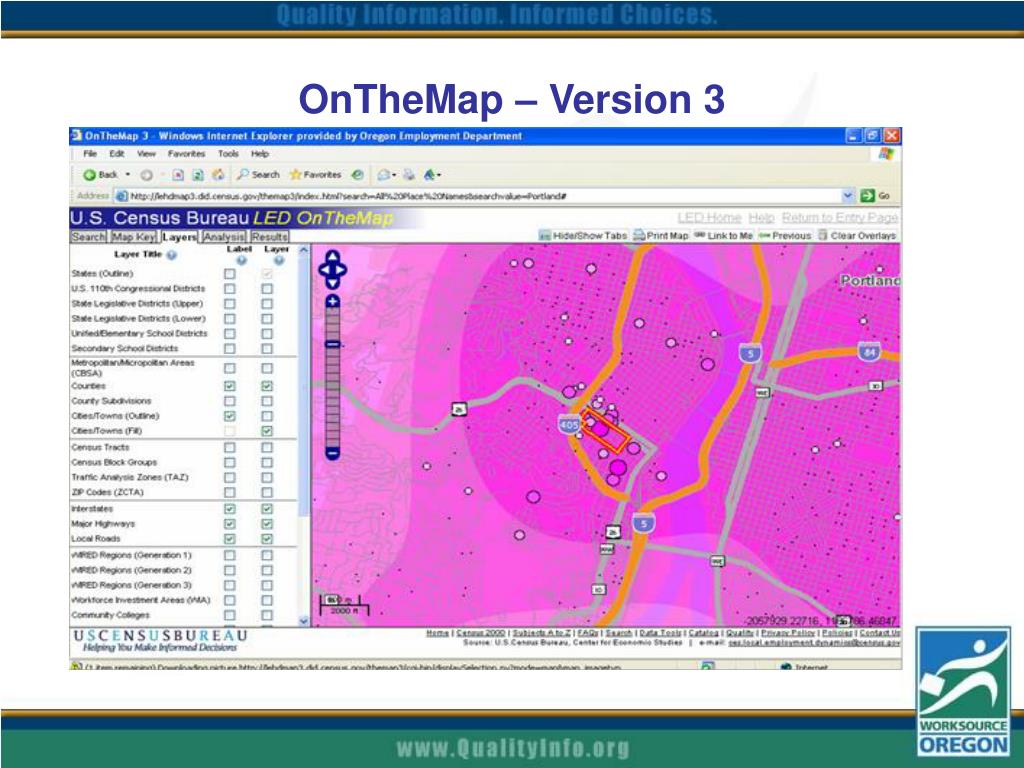This screenshot has height=768, width=1024.
Task: Click the help icon under Label column
Action: pyautogui.click(x=241, y=261)
